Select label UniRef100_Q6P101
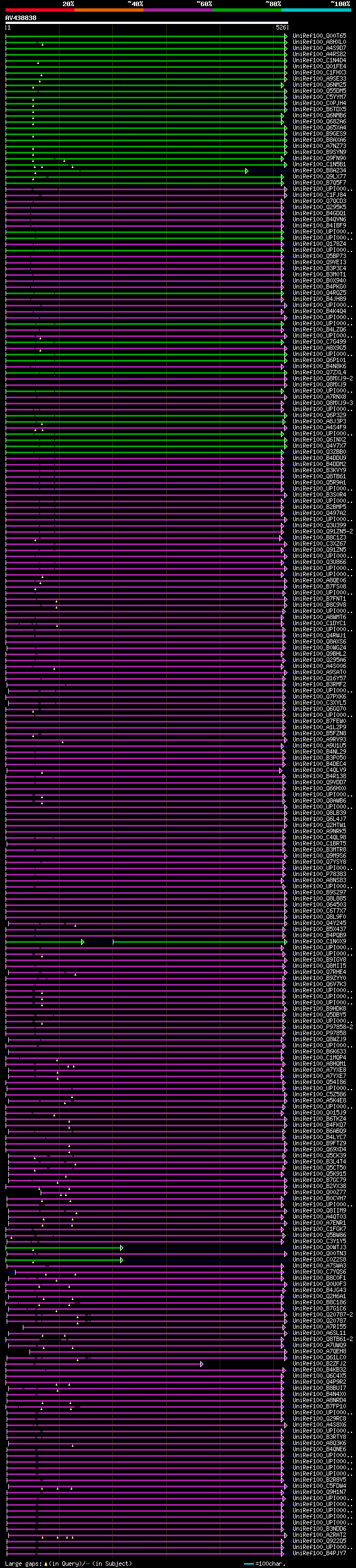 pyautogui.click(x=319, y=360)
